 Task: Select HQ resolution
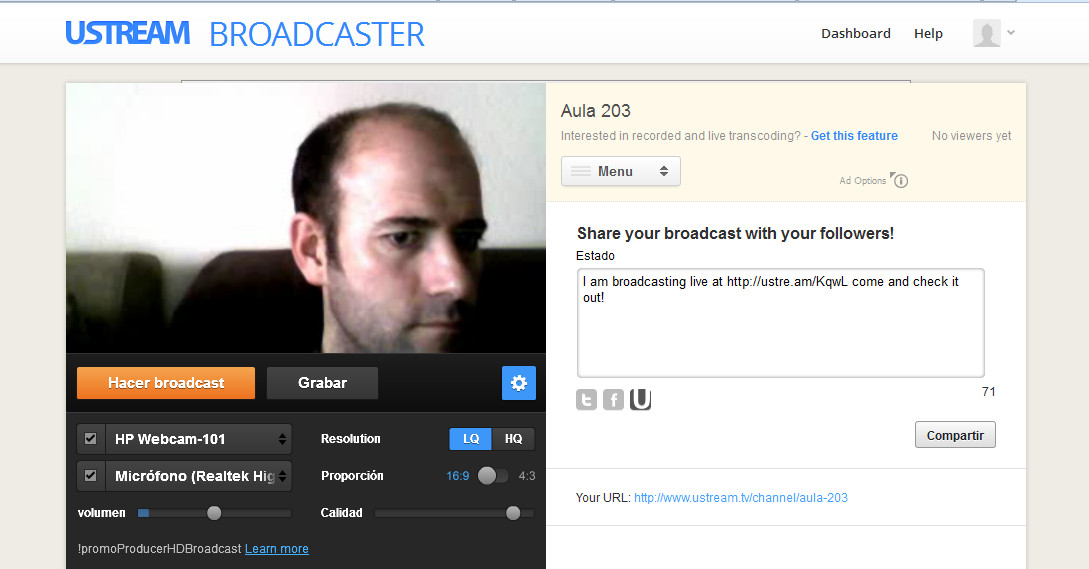tap(513, 439)
